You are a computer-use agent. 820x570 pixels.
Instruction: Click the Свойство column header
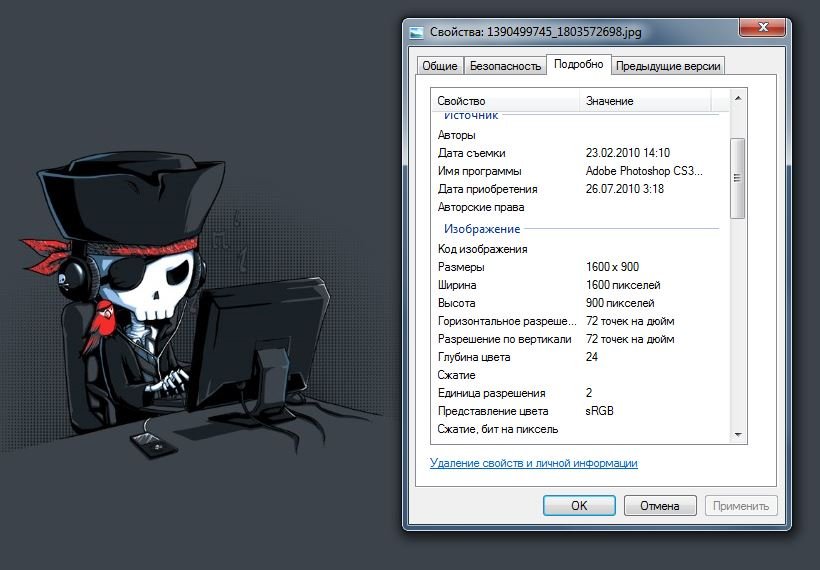pyautogui.click(x=505, y=101)
